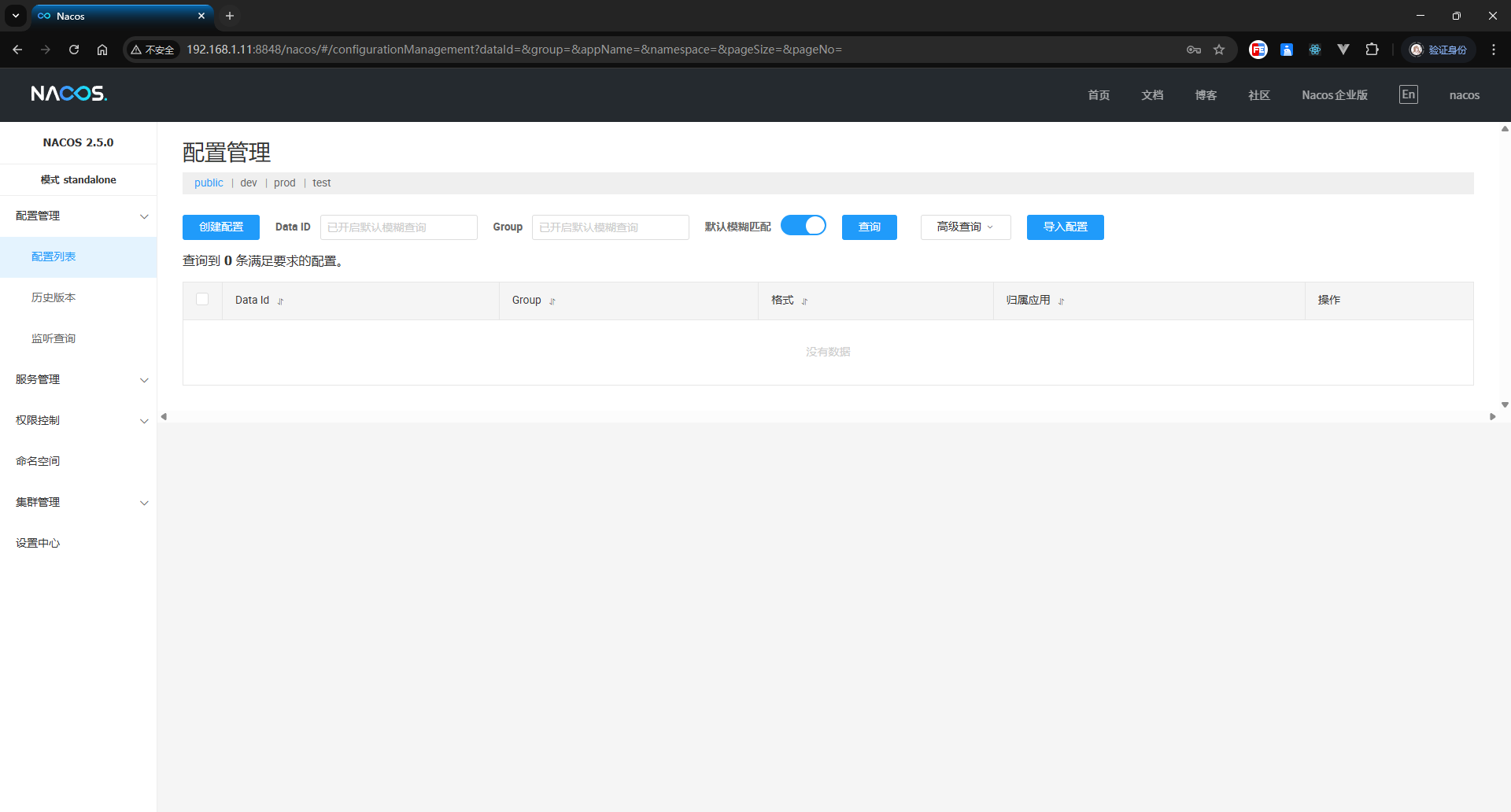Open the 高级查询 dropdown
This screenshot has height=812, width=1511.
(965, 227)
